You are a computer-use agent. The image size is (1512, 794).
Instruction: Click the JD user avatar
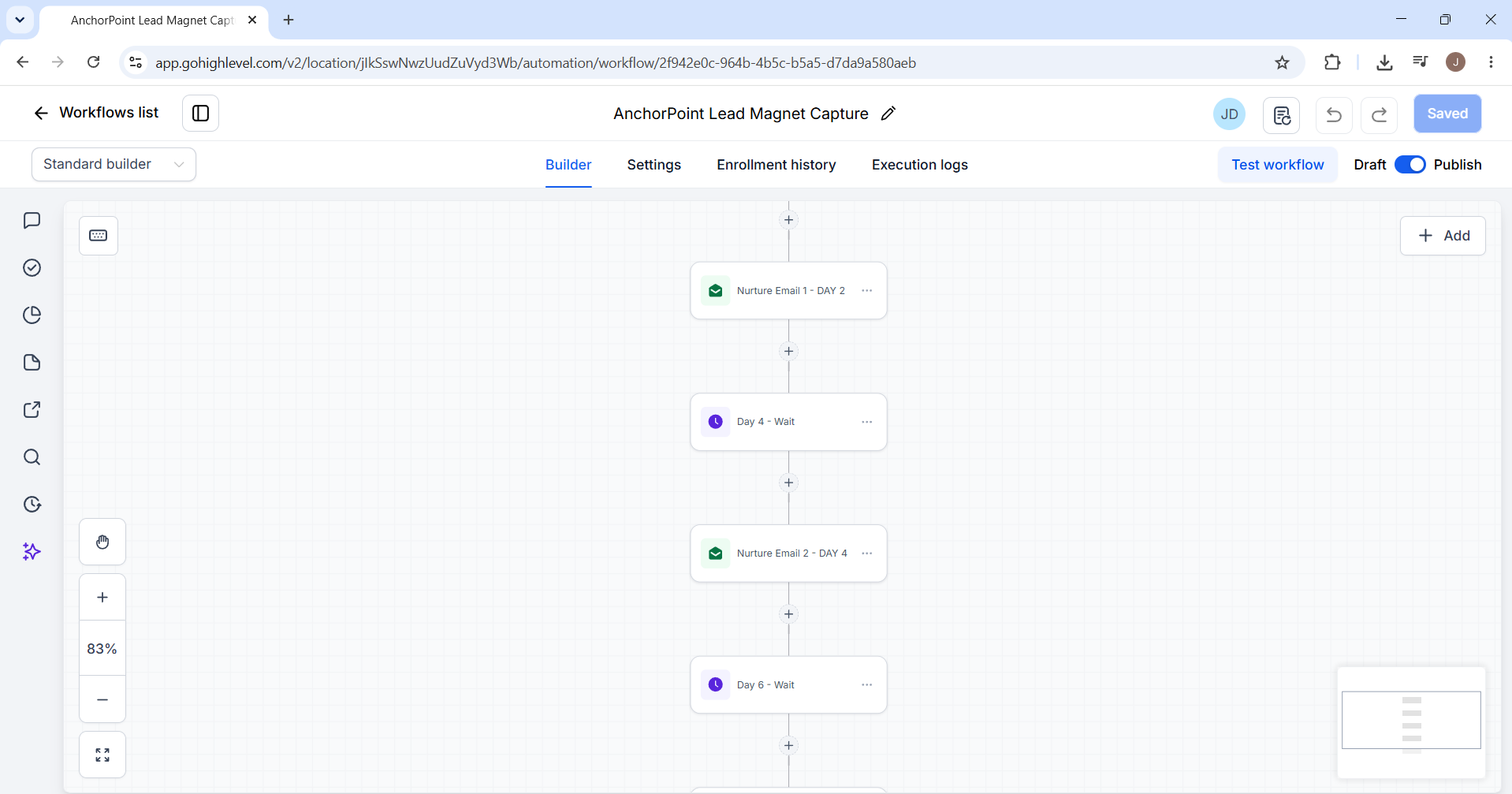(x=1229, y=114)
